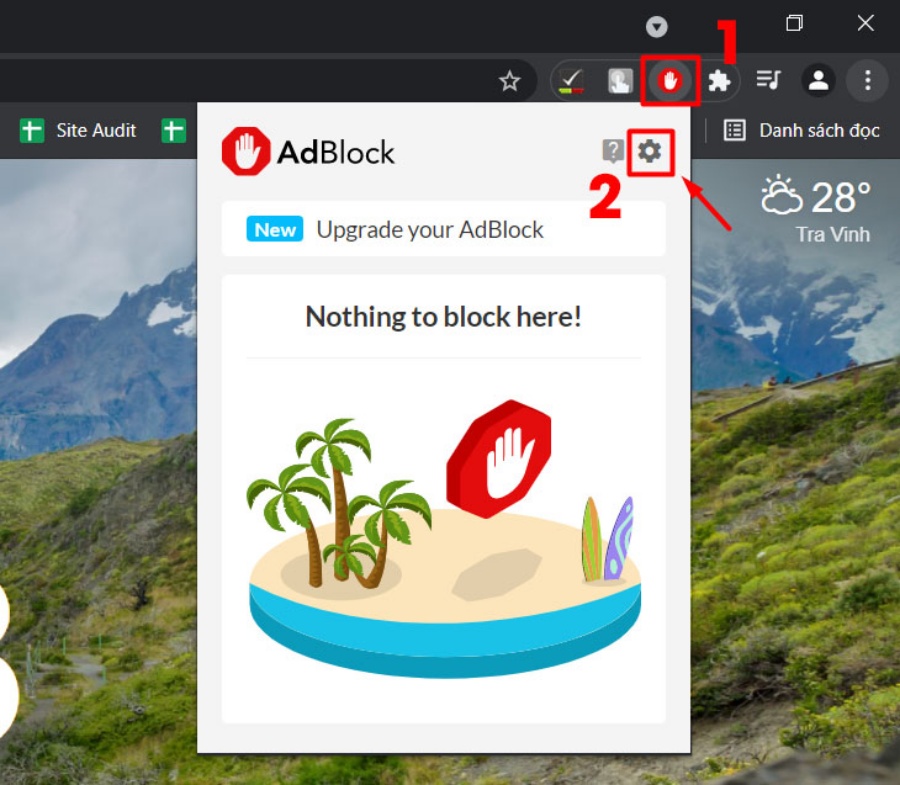Screen dimensions: 900x785
Task: Click the Chrome profile avatar icon
Action: coord(819,81)
